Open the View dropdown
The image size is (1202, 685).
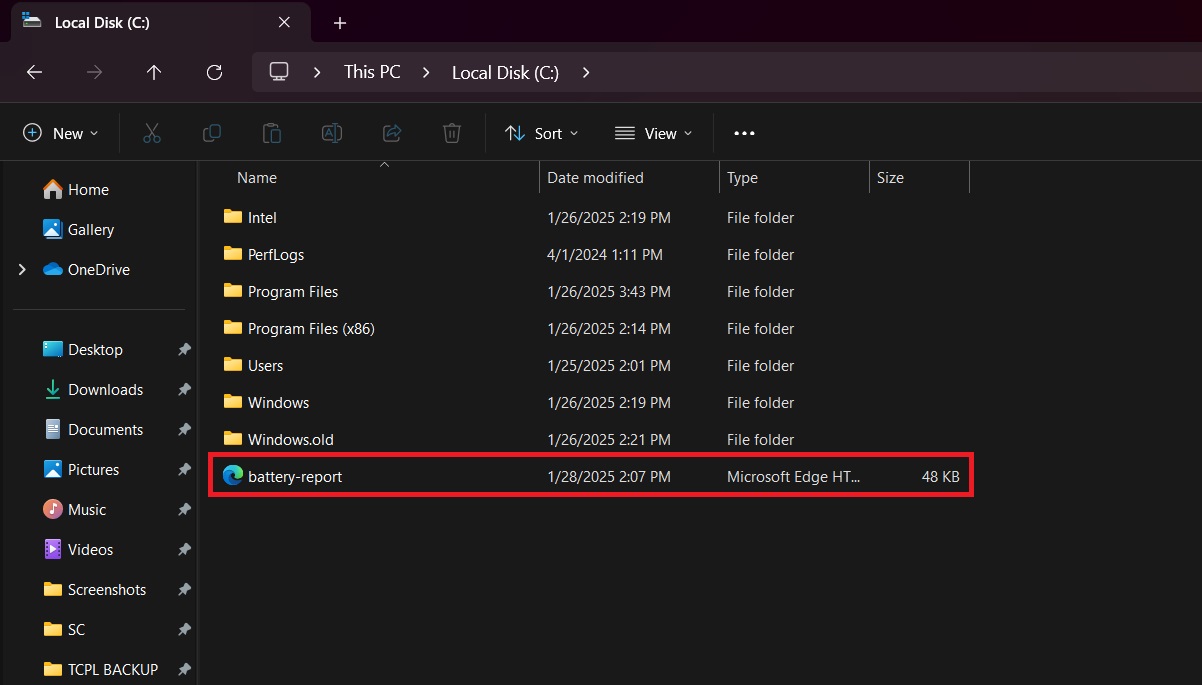[x=653, y=132]
